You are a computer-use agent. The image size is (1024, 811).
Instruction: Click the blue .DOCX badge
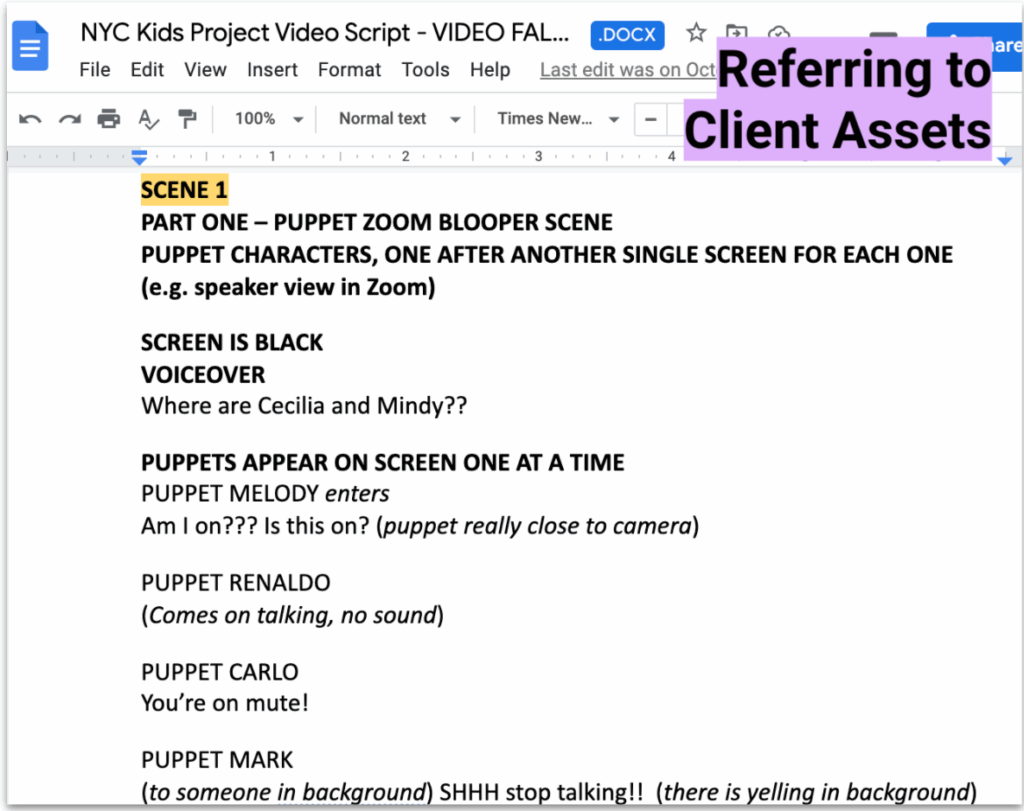[627, 34]
